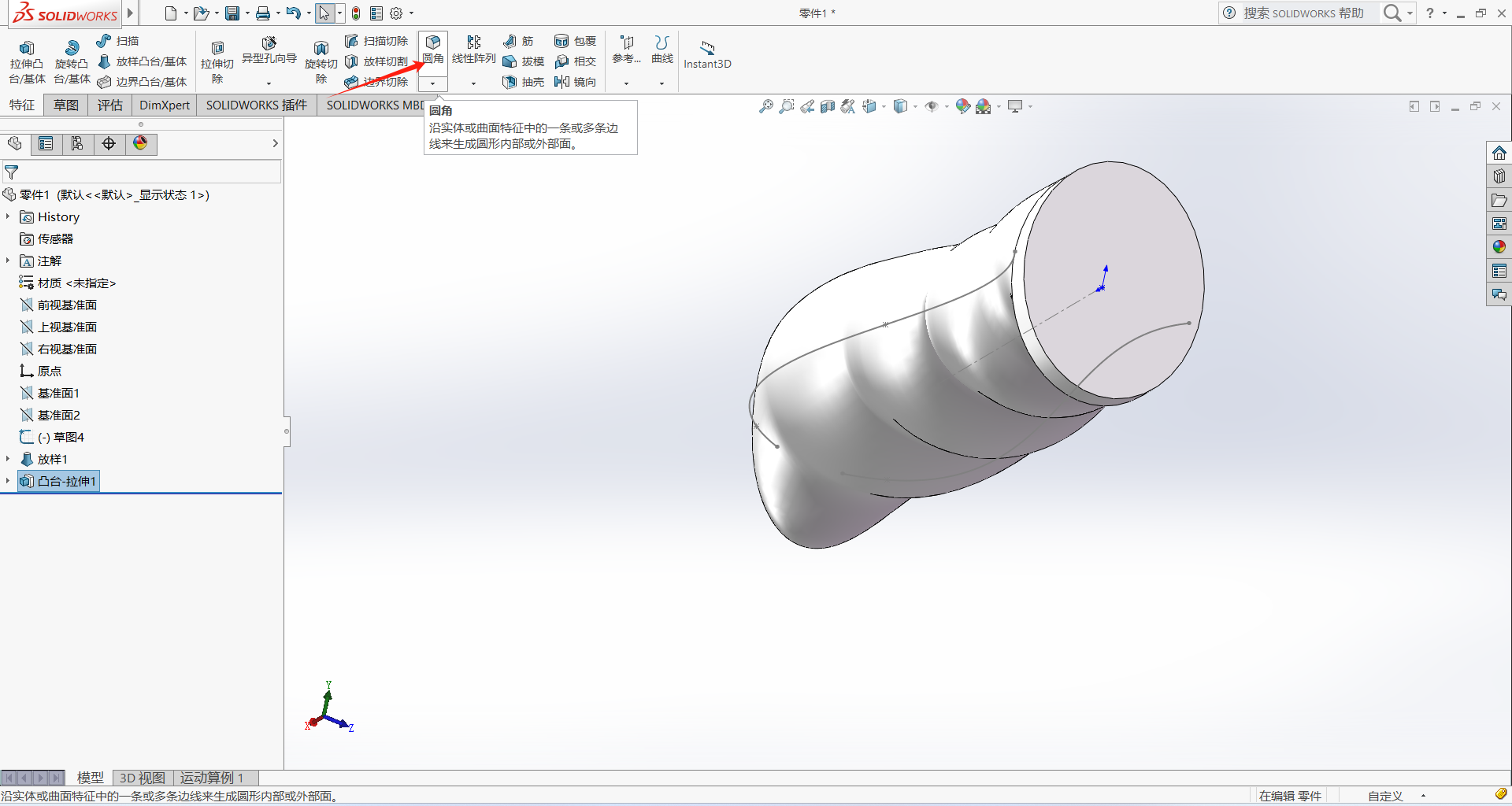Expand the 放样1 loft feature node

[8, 459]
